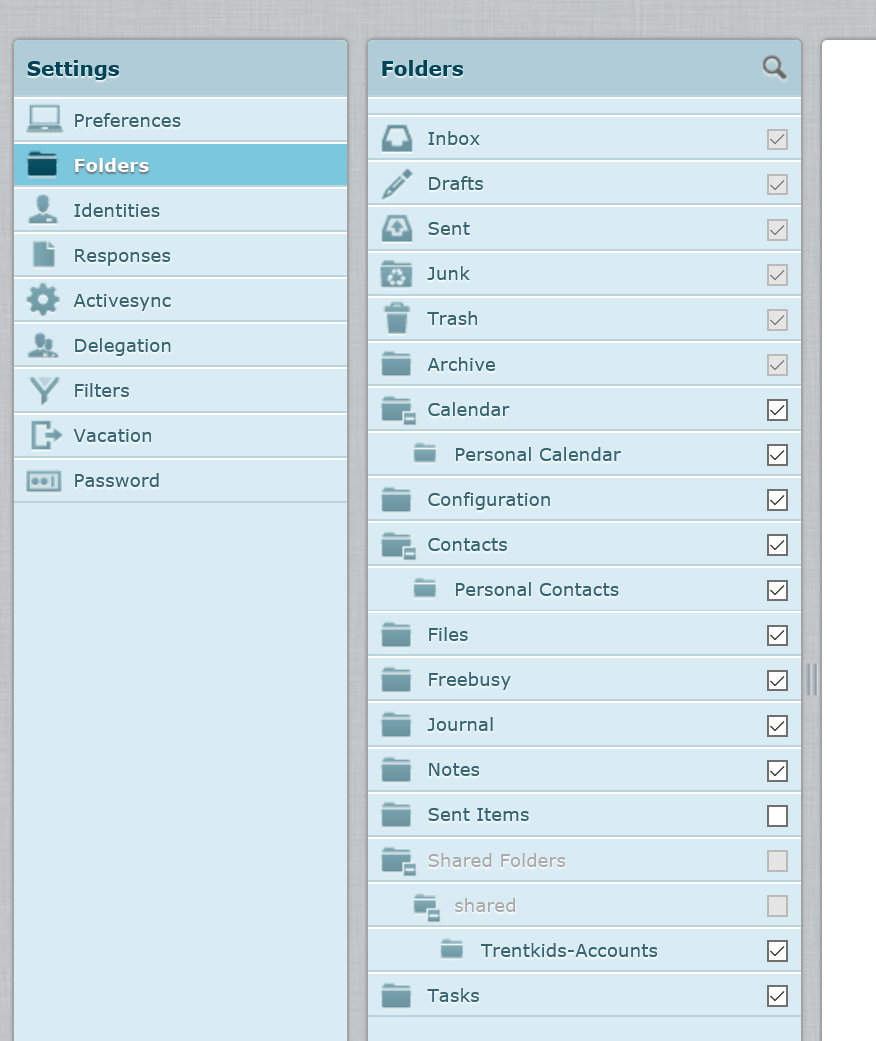This screenshot has height=1041, width=876.
Task: Click the Activesync gear icon
Action: 43,300
